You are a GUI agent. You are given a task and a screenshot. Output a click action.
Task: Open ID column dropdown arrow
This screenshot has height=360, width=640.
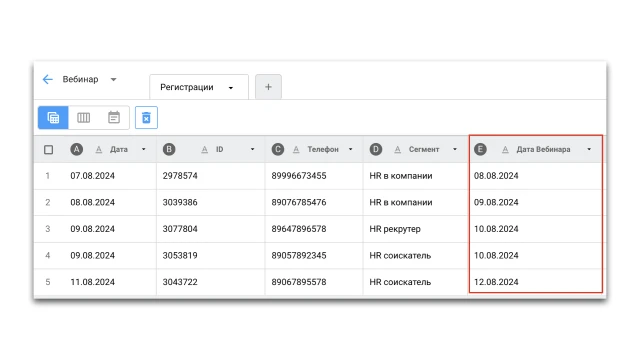pos(253,149)
